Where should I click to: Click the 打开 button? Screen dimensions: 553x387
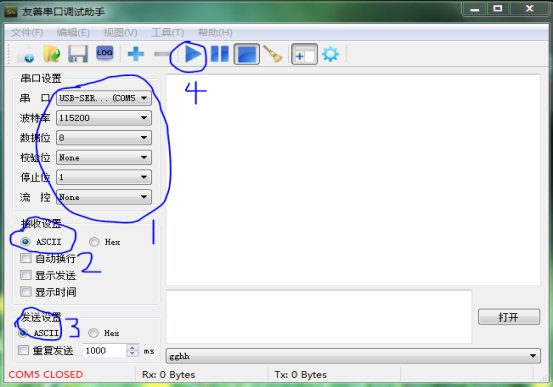(509, 317)
